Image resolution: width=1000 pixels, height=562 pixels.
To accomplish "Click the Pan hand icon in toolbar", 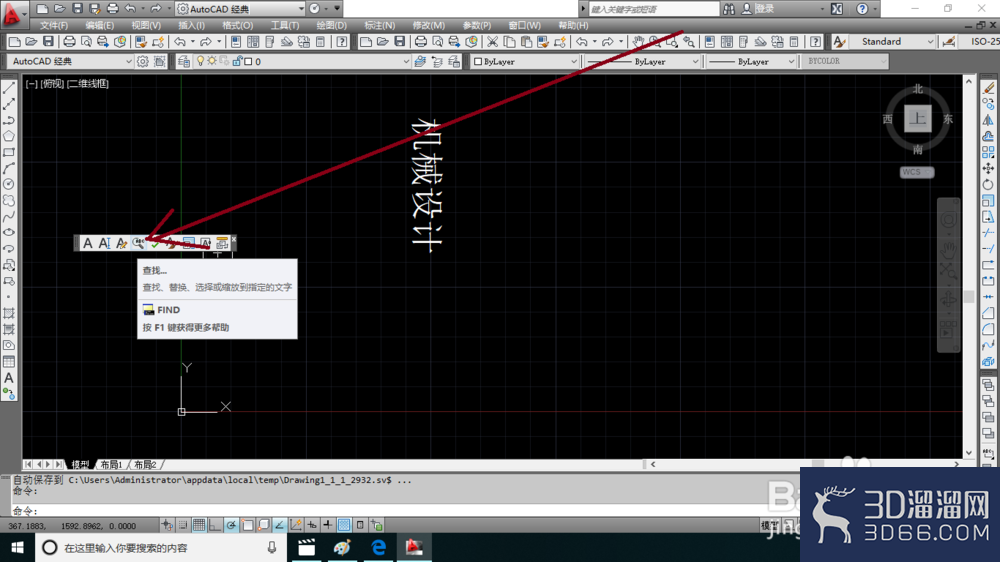I will point(638,41).
